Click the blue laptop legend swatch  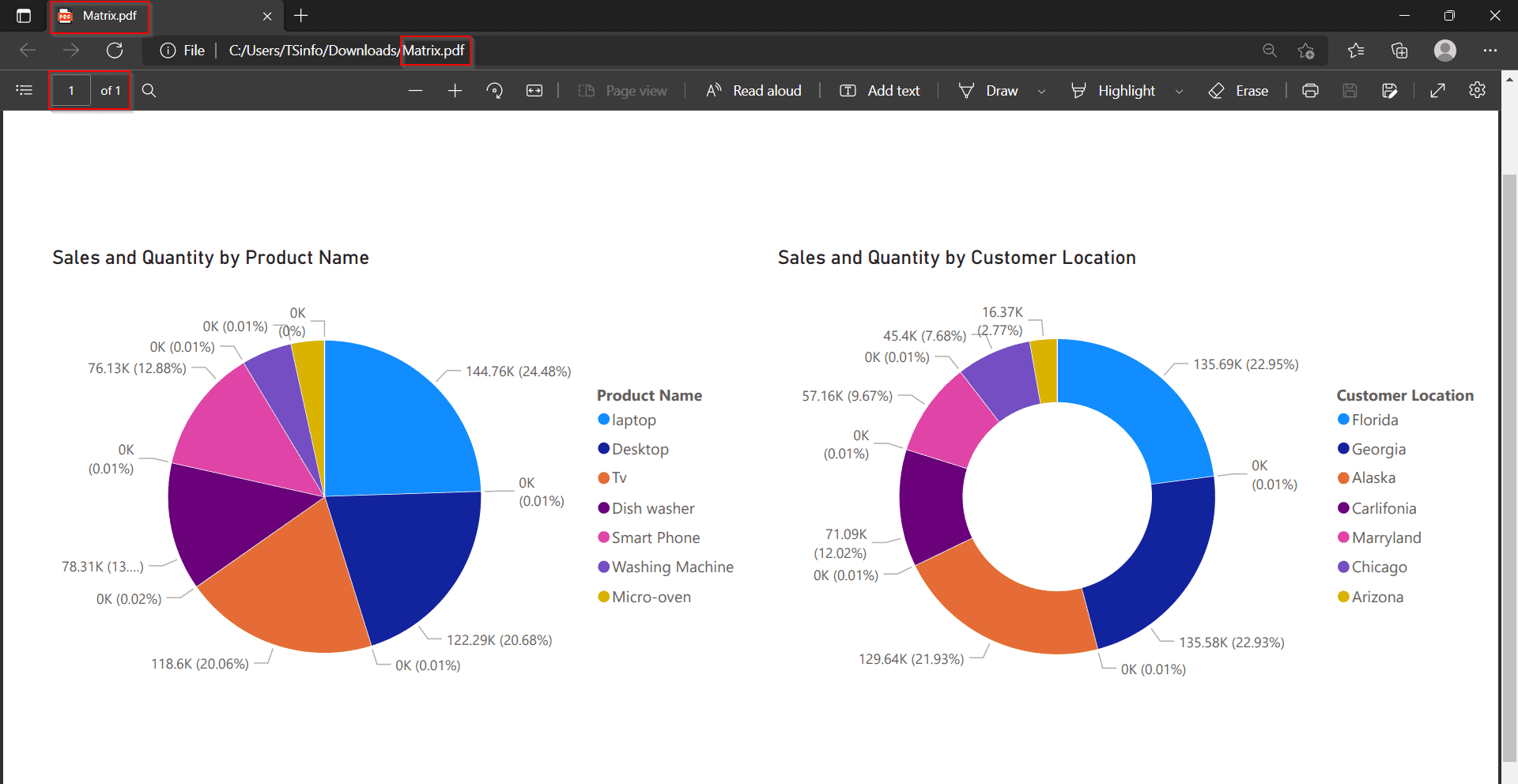[x=604, y=420]
